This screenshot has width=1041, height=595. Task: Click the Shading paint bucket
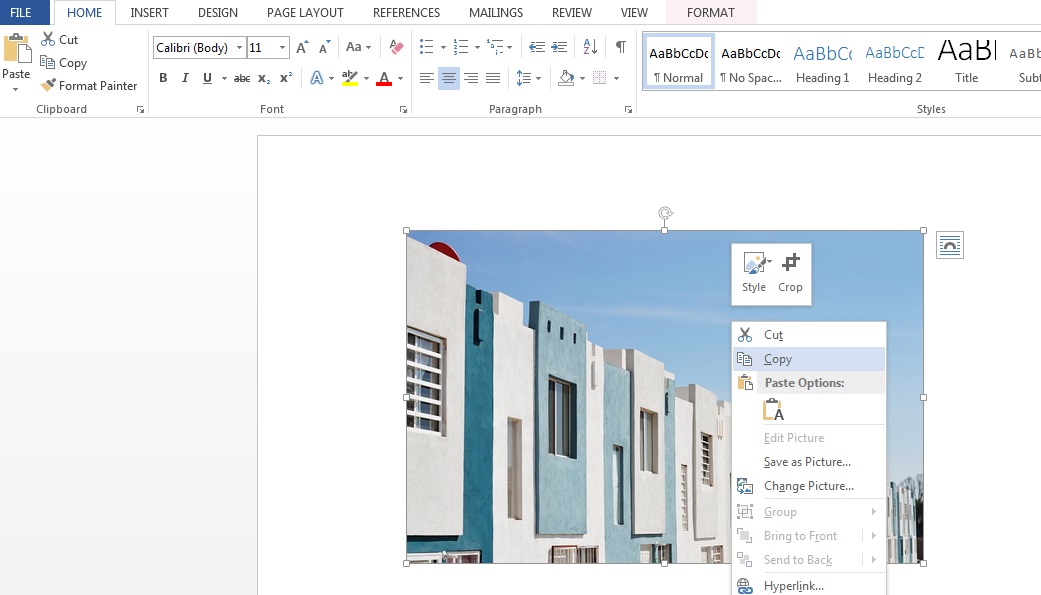[566, 78]
